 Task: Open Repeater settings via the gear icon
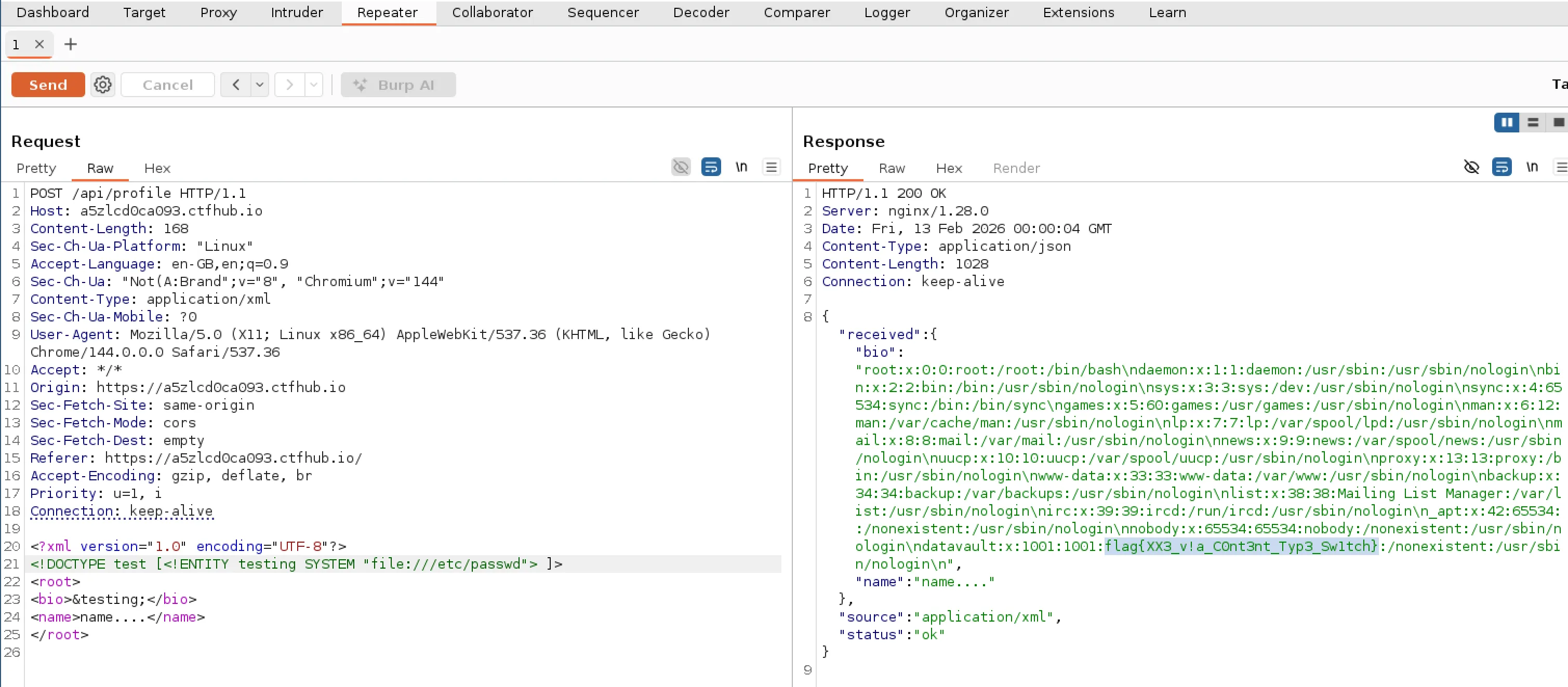(102, 85)
